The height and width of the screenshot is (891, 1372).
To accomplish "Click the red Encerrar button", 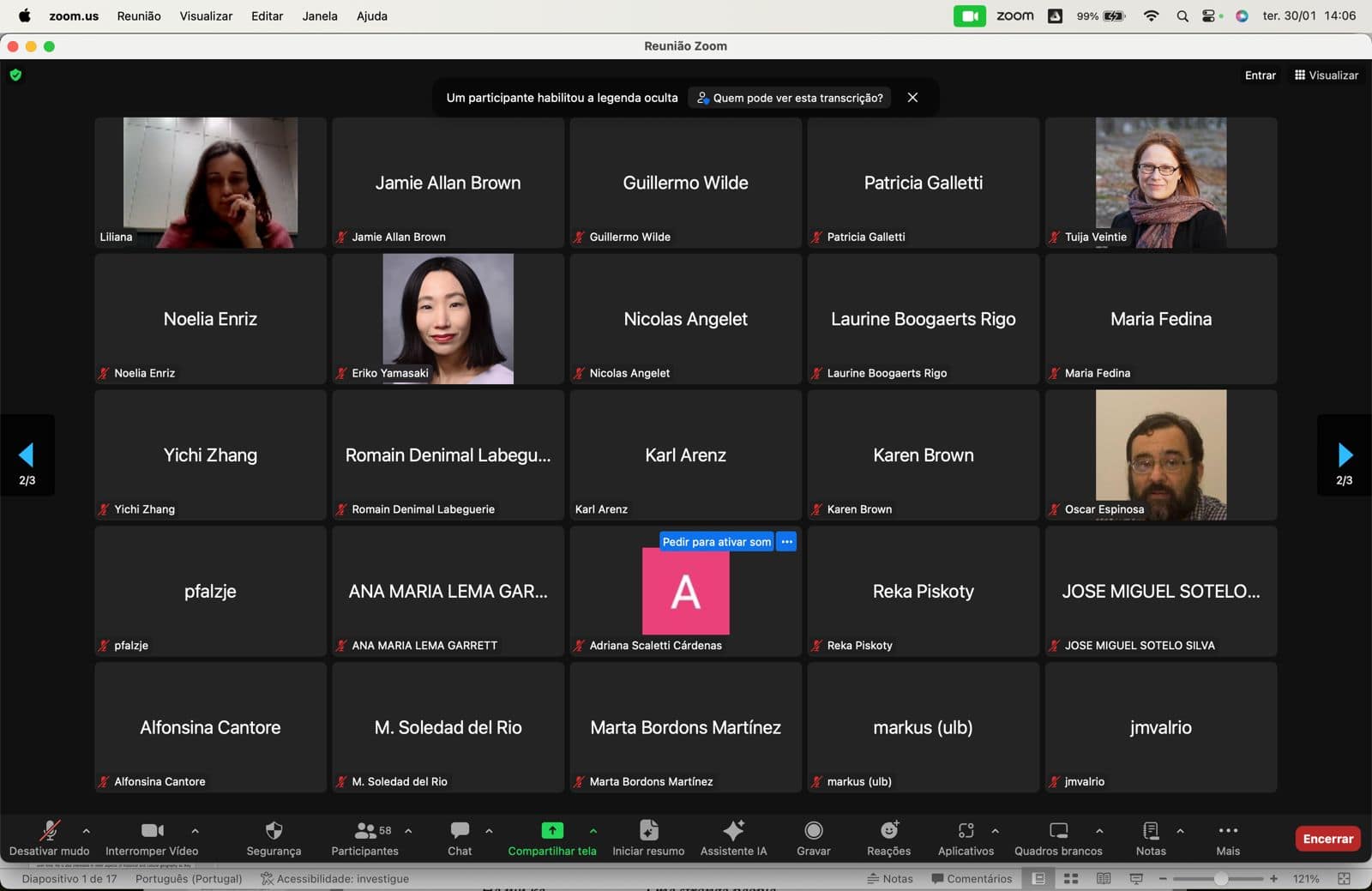I will click(1327, 839).
